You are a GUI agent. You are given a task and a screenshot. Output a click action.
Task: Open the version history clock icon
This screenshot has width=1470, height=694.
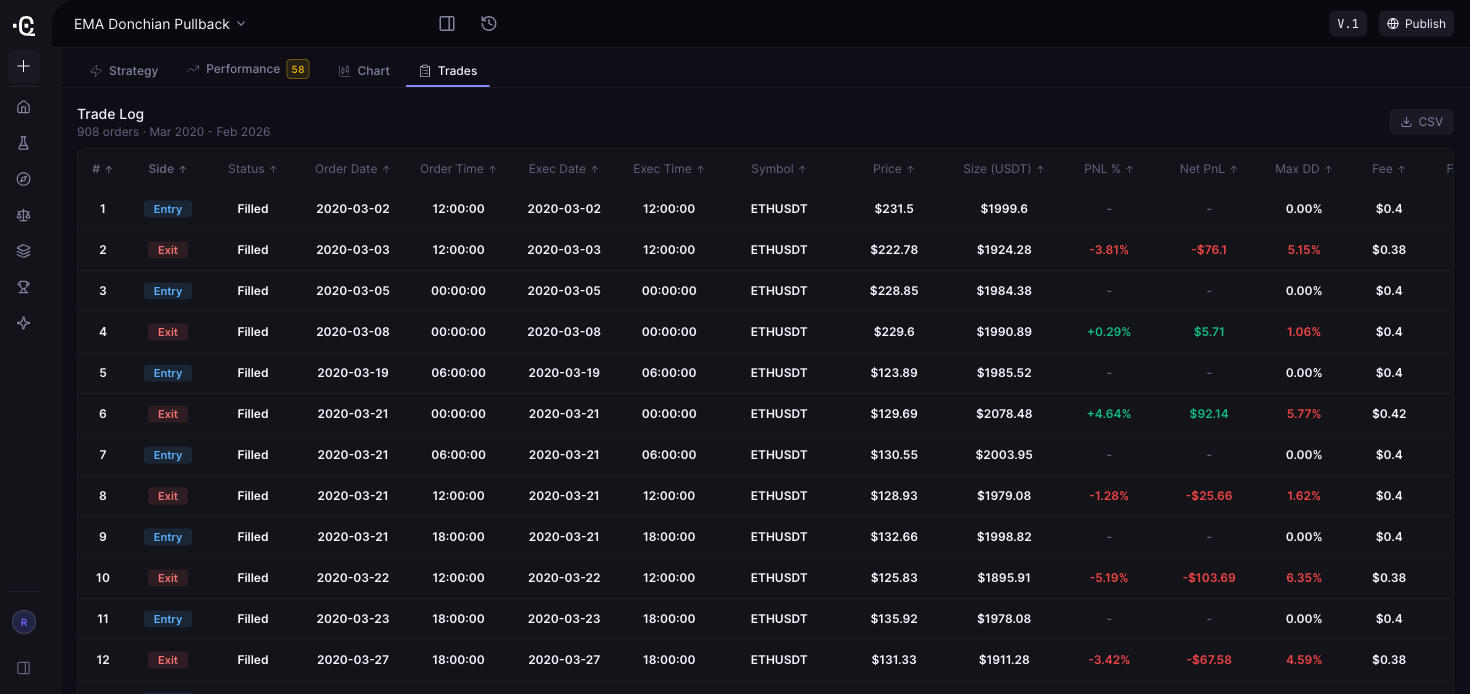pos(489,23)
